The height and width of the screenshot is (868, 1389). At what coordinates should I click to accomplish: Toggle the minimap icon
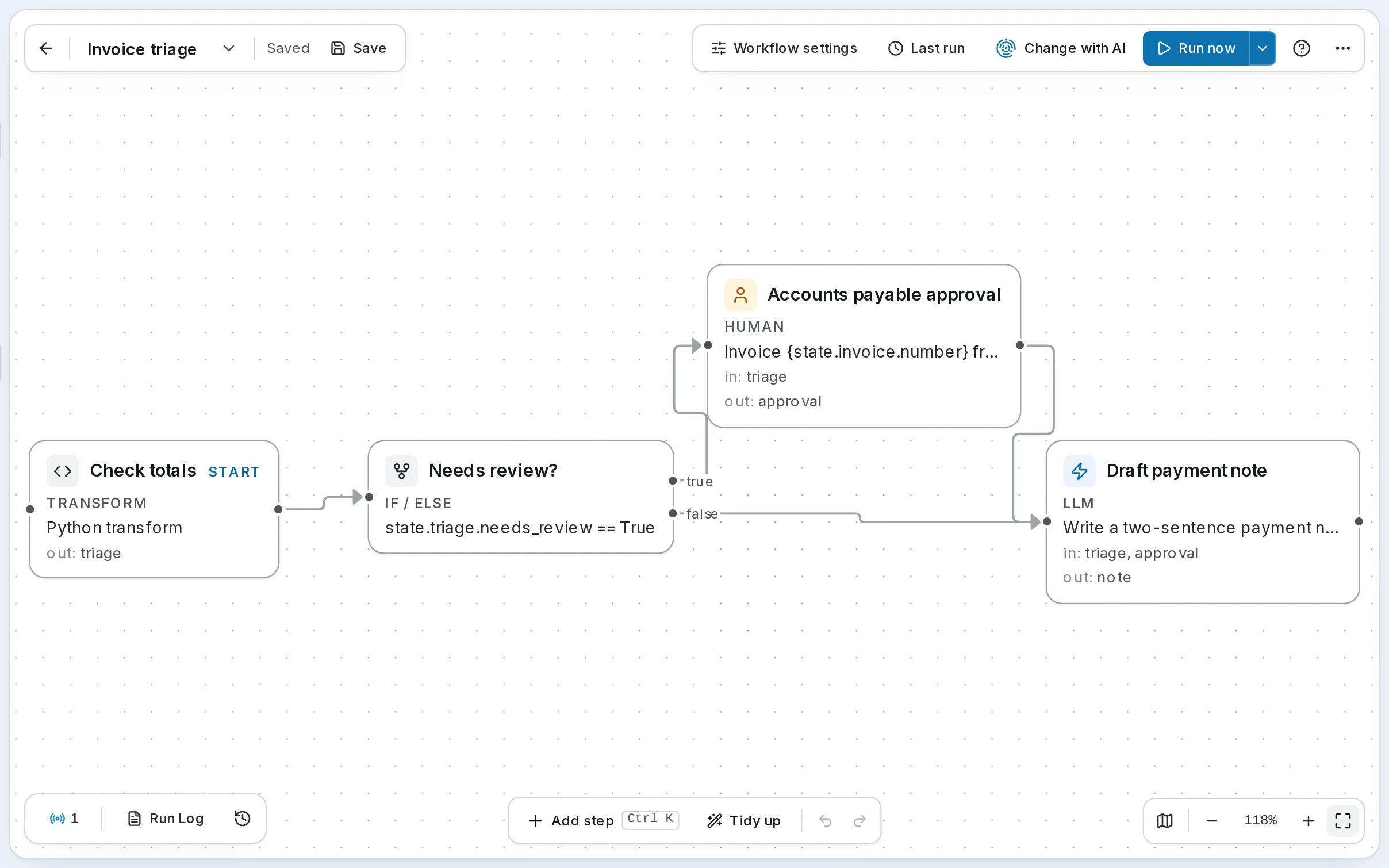tap(1165, 820)
